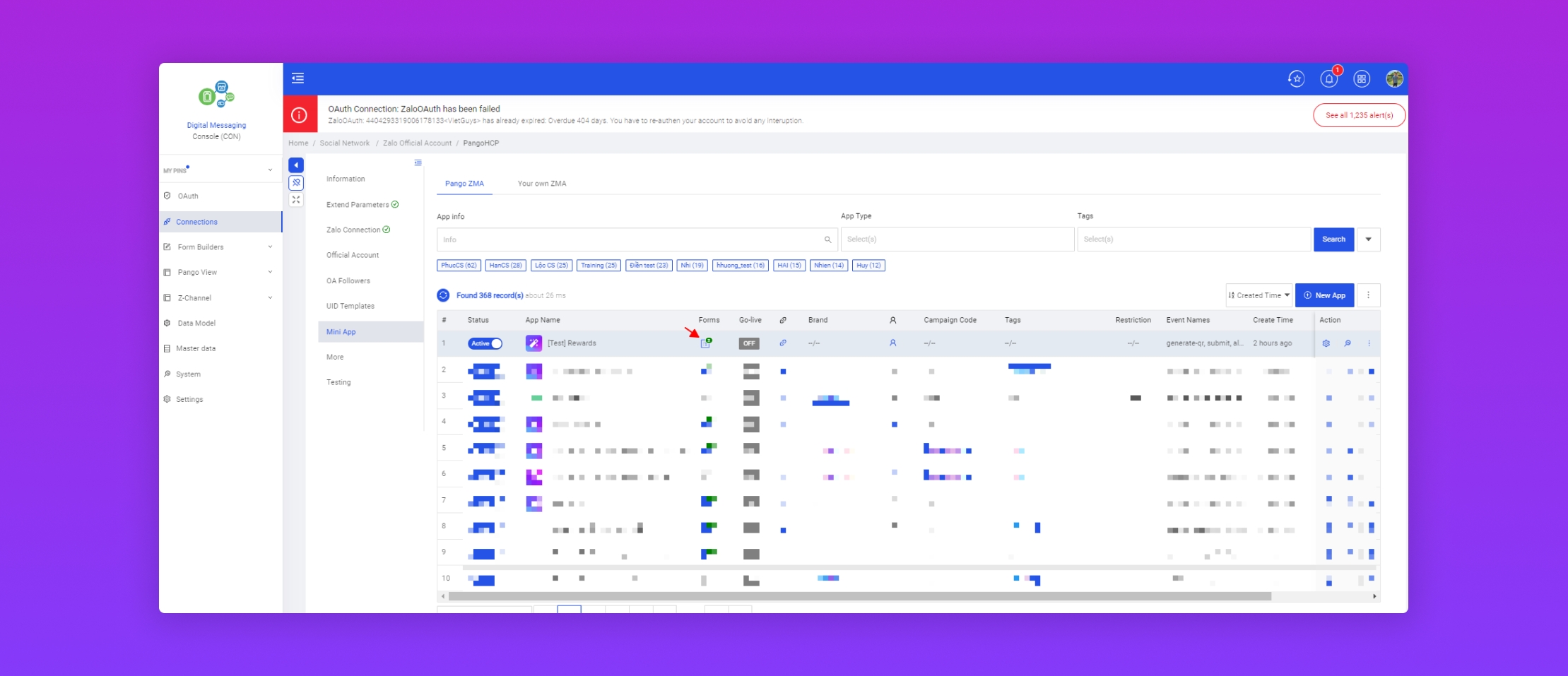The height and width of the screenshot is (676, 1568).
Task: Expand the Form Builders sidebar menu
Action: click(218, 247)
